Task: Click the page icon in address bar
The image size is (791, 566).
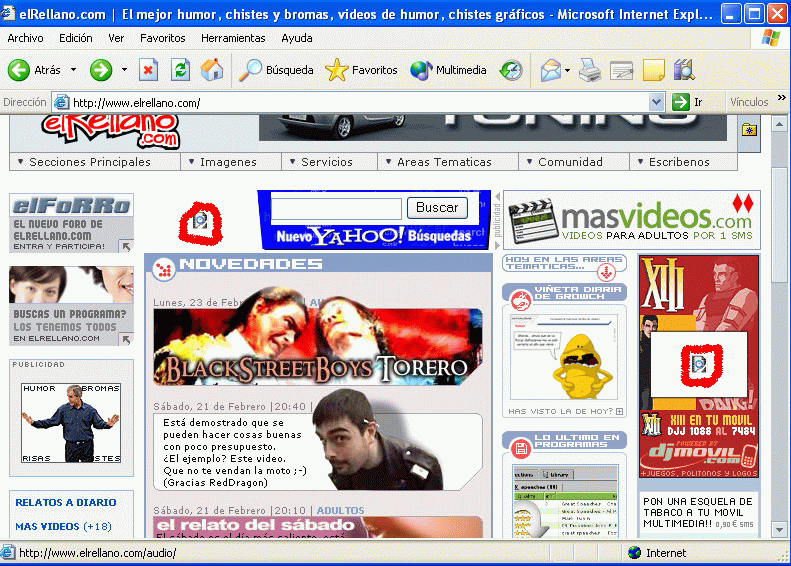Action: tap(62, 102)
